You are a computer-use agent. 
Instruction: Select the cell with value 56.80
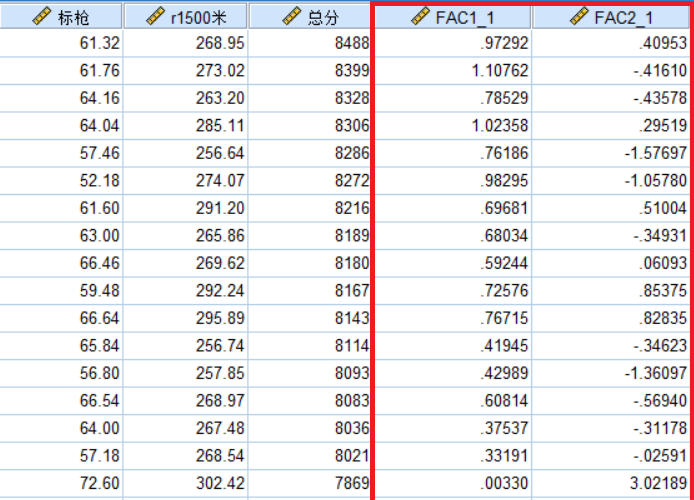(61, 373)
